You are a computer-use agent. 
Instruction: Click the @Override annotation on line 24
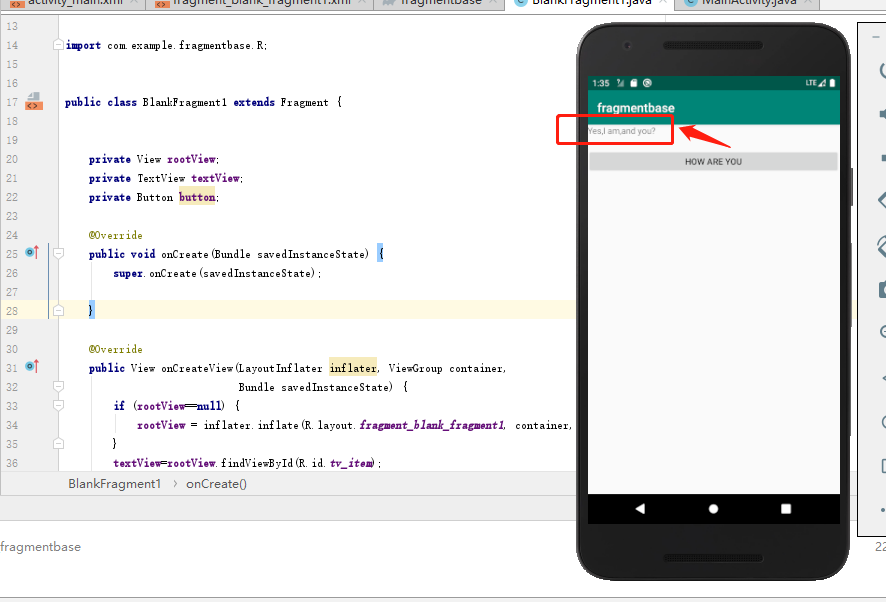coord(115,235)
